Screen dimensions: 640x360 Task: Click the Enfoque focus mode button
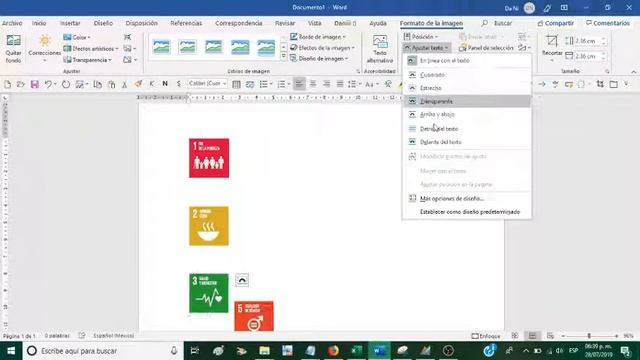pos(486,336)
